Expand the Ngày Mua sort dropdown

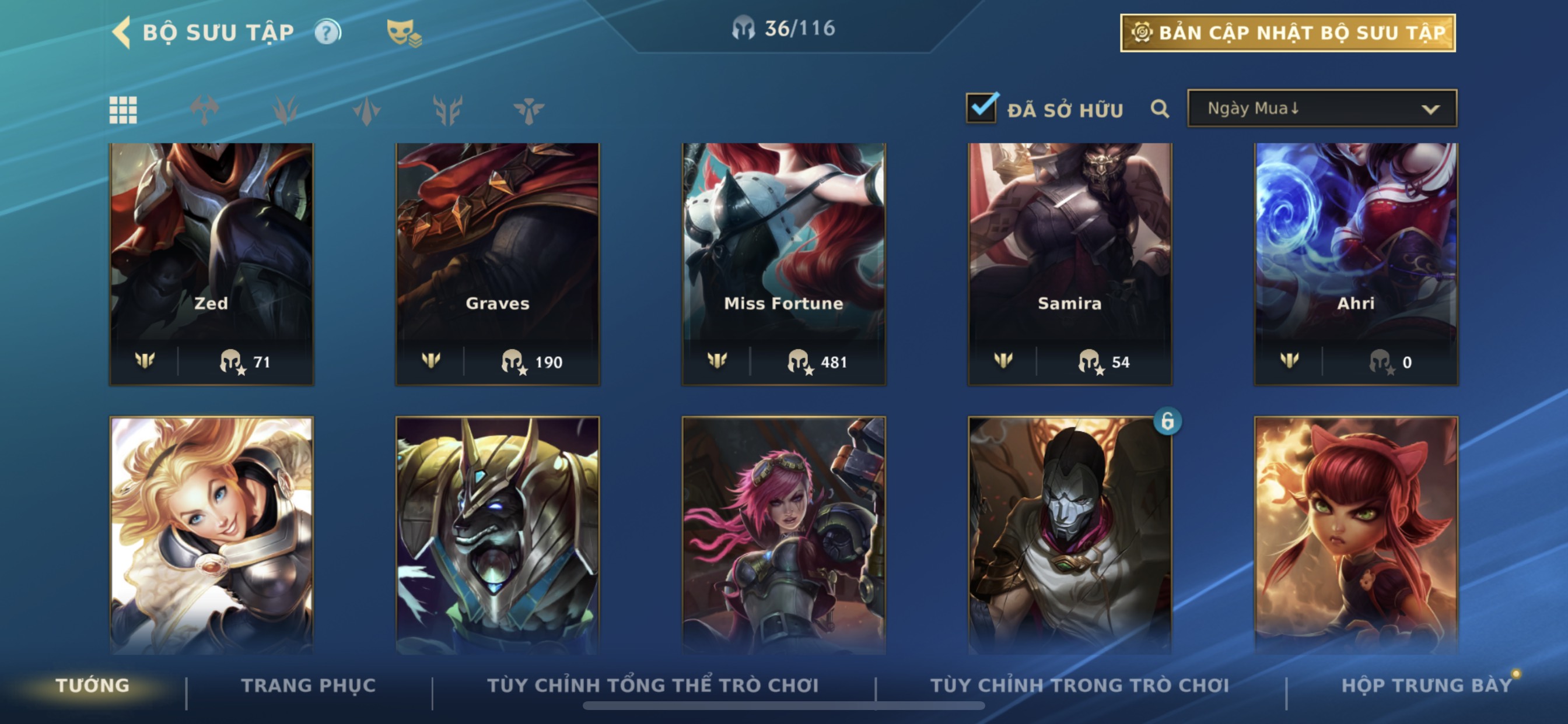[1322, 108]
